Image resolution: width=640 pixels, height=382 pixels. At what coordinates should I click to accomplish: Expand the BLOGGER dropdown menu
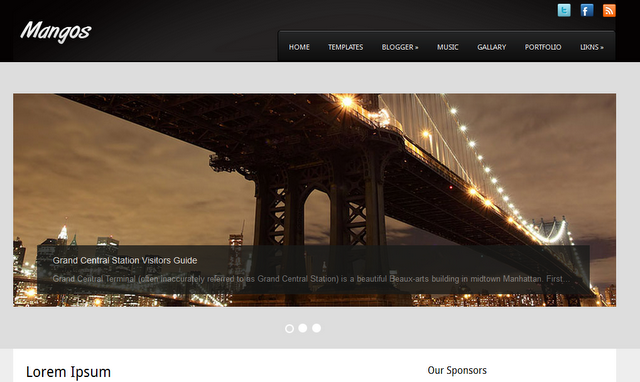coord(400,47)
